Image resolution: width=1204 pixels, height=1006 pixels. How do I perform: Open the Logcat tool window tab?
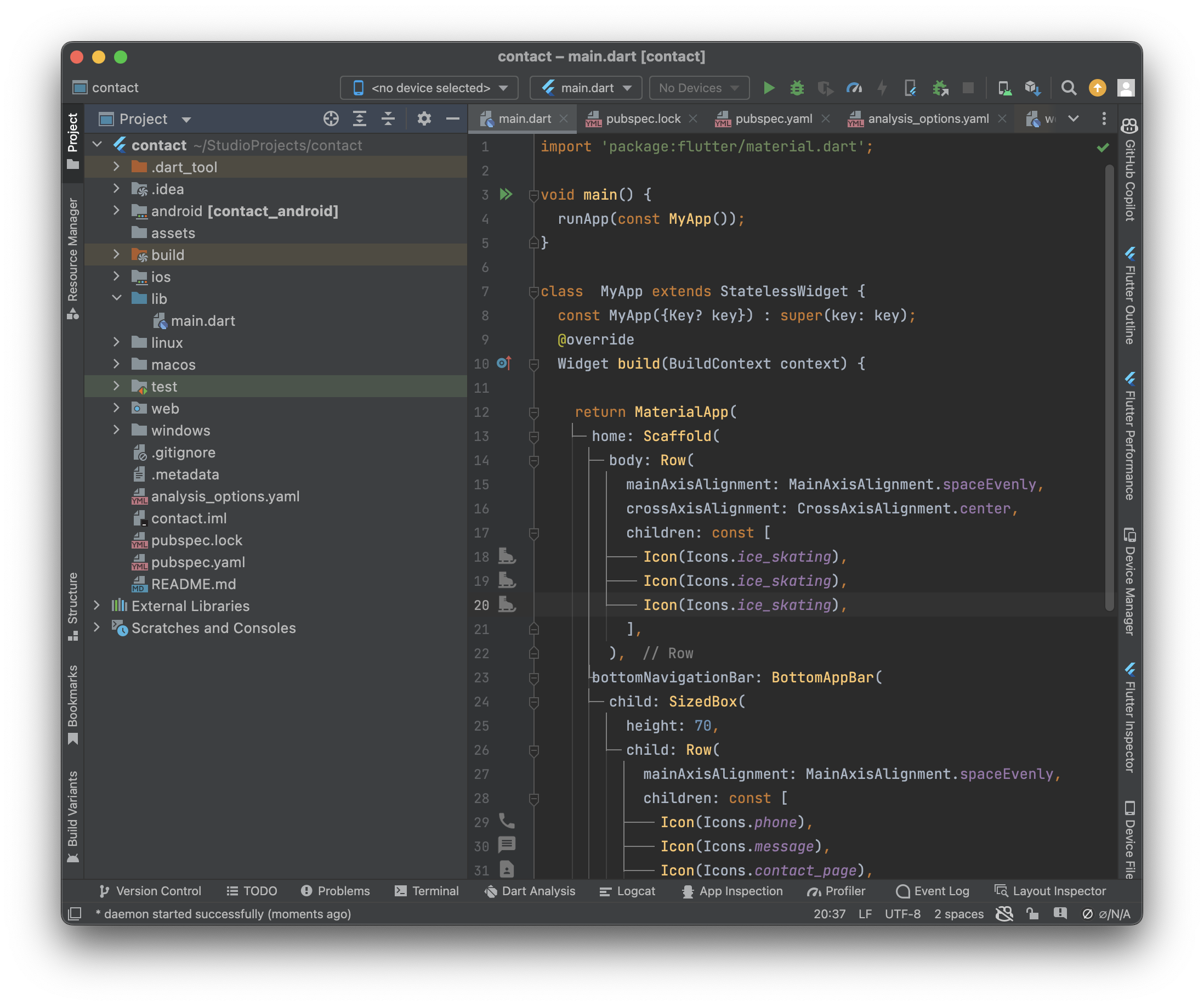click(x=627, y=891)
